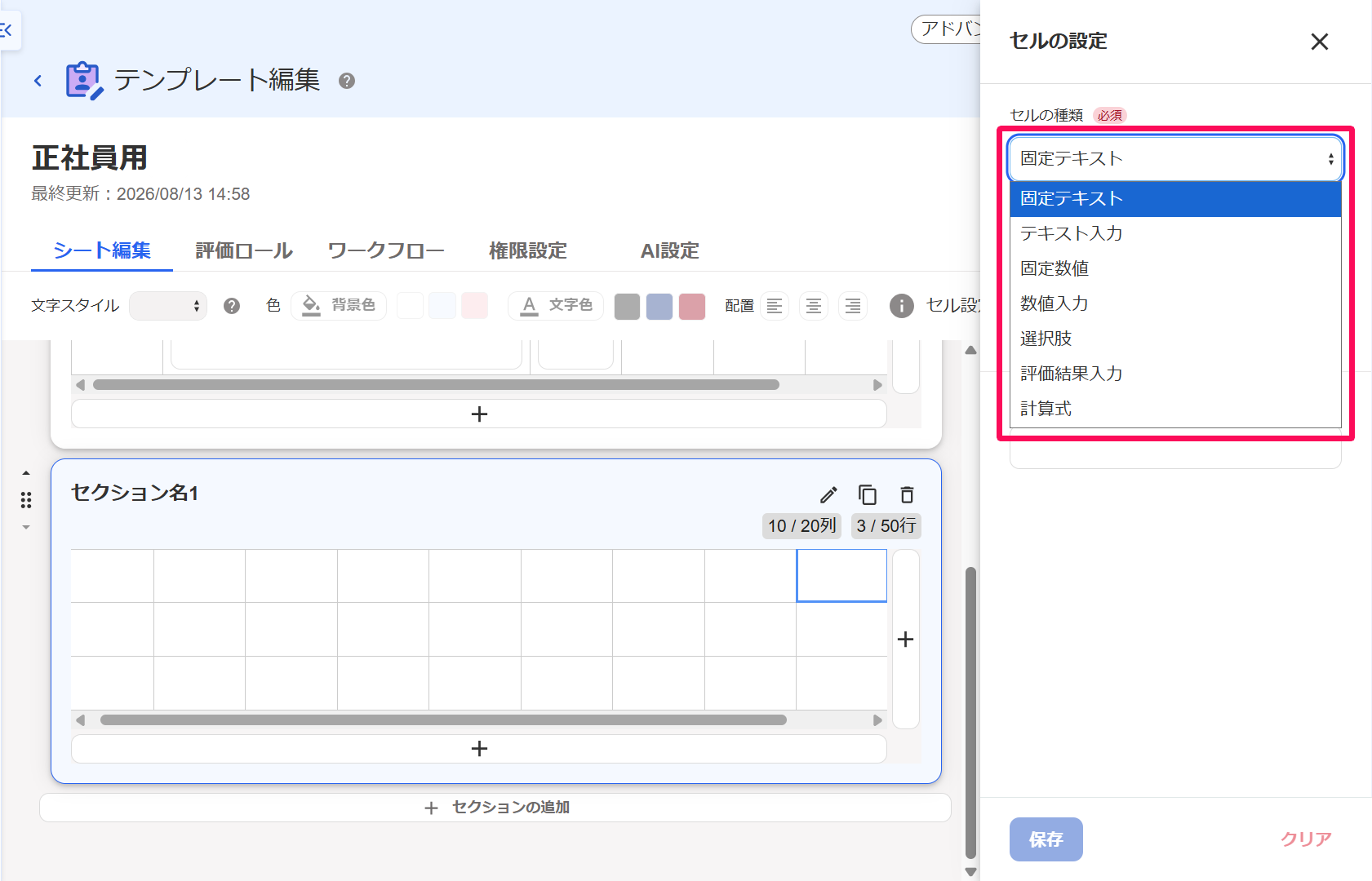Duplicate セクション名1 with the copy icon

point(868,495)
